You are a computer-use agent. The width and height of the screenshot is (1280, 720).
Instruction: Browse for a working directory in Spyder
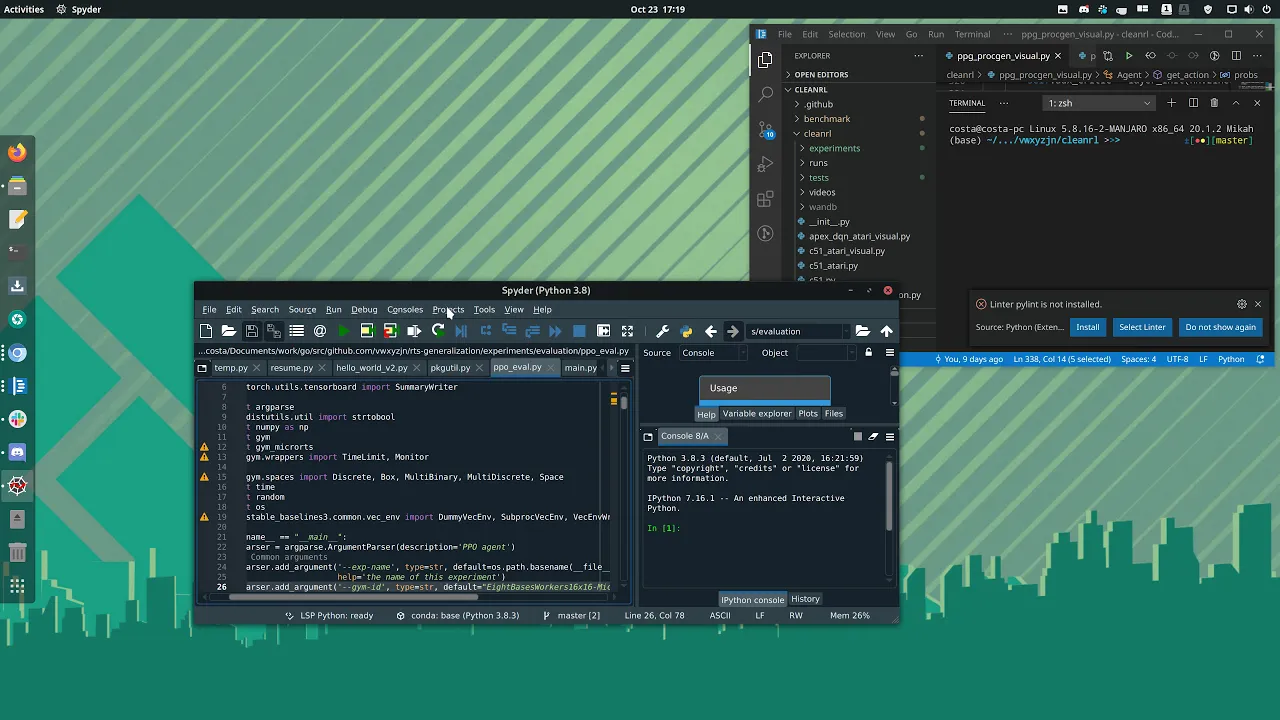862,331
